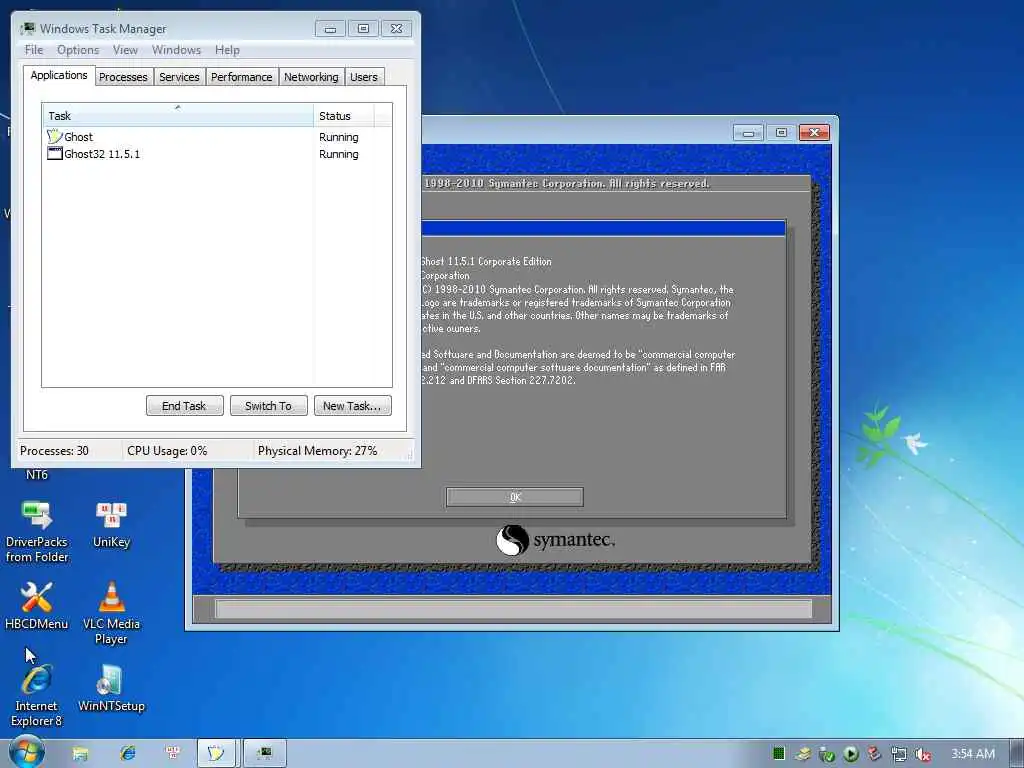This screenshot has width=1024, height=768.
Task: Open the View menu in Task Manager
Action: 125,50
